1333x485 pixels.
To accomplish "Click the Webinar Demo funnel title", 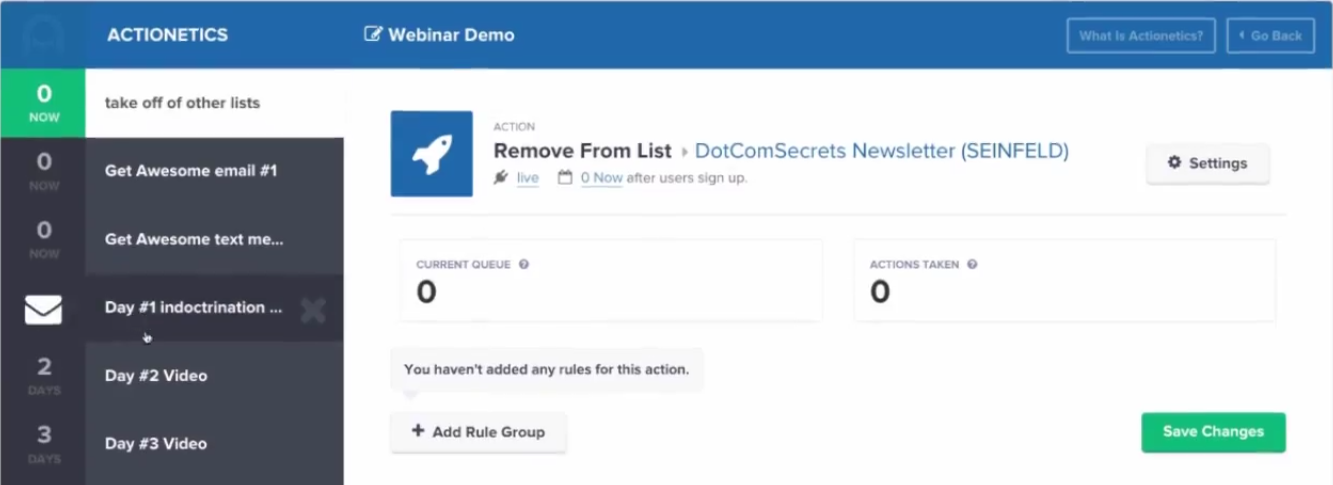I will (451, 35).
